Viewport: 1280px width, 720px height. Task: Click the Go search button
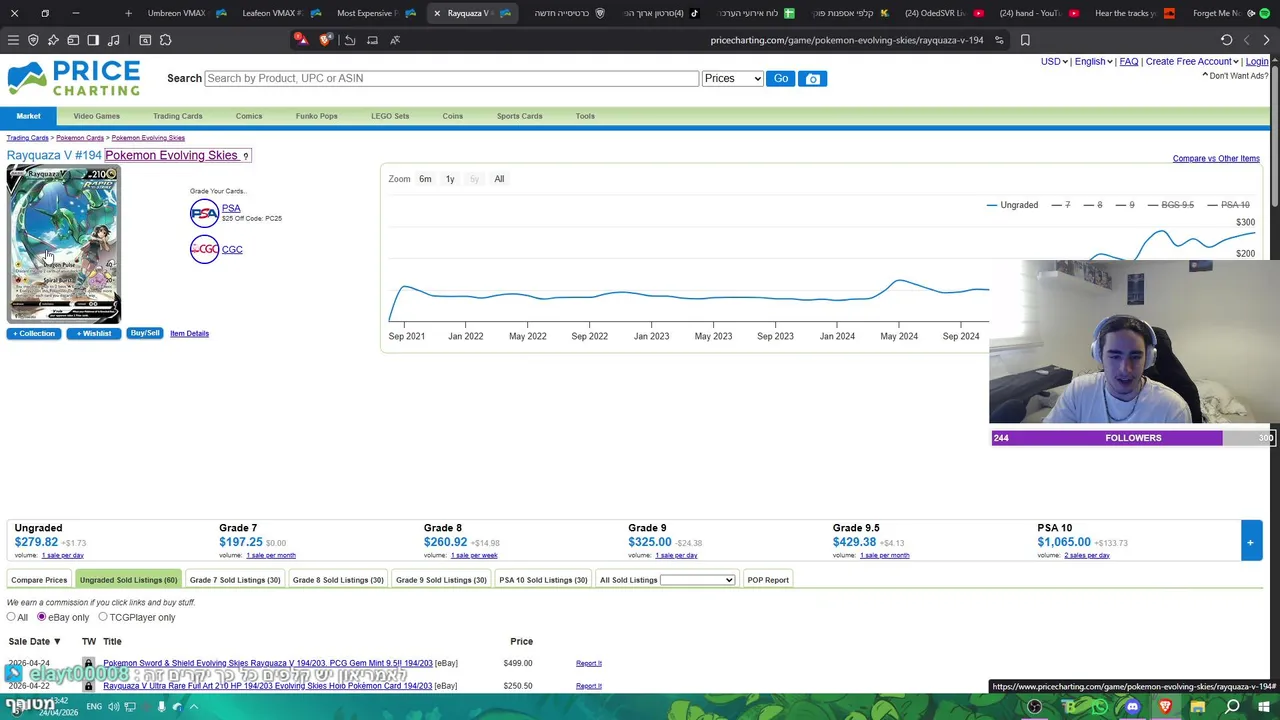(x=780, y=78)
